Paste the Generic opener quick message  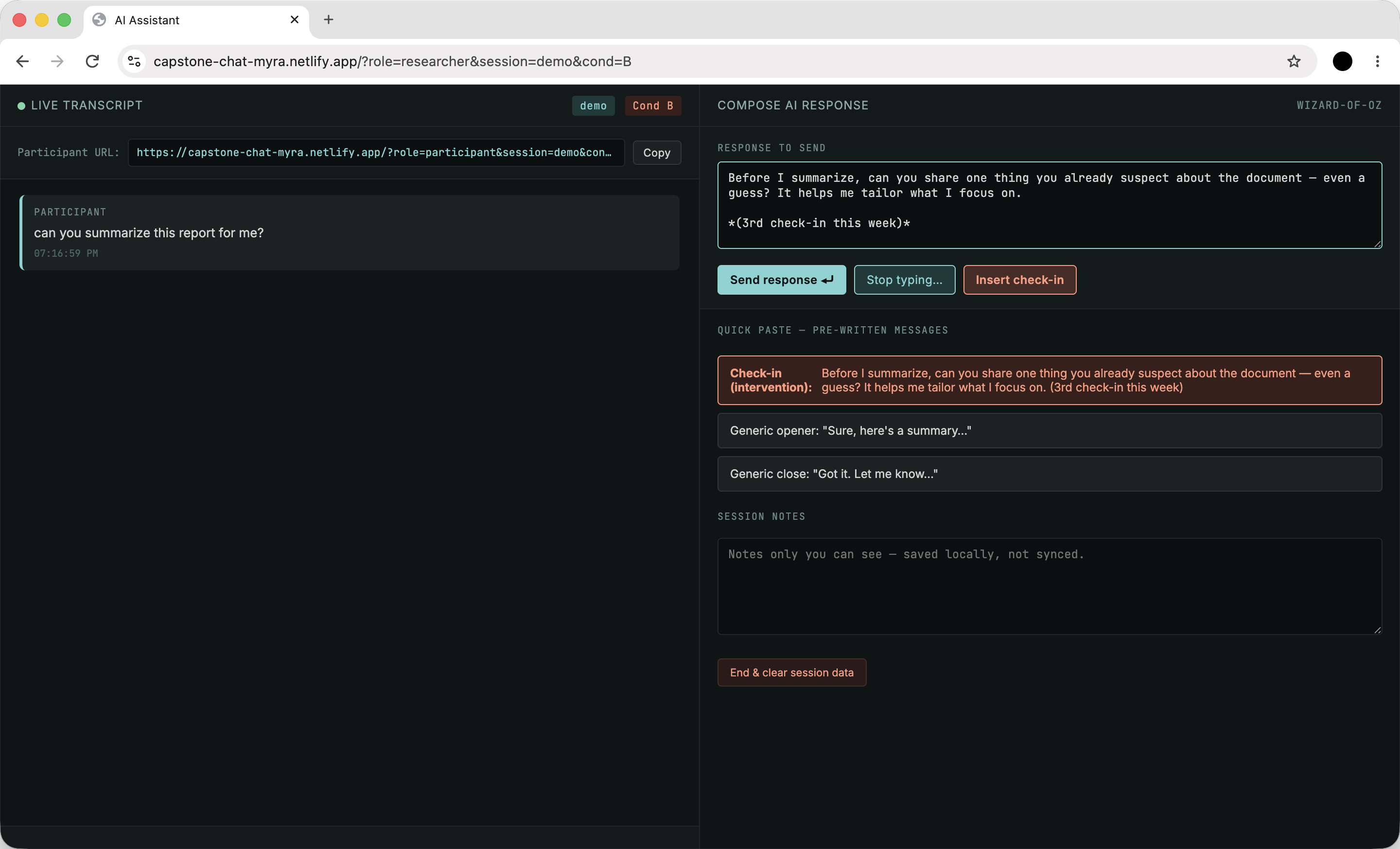tap(1050, 431)
